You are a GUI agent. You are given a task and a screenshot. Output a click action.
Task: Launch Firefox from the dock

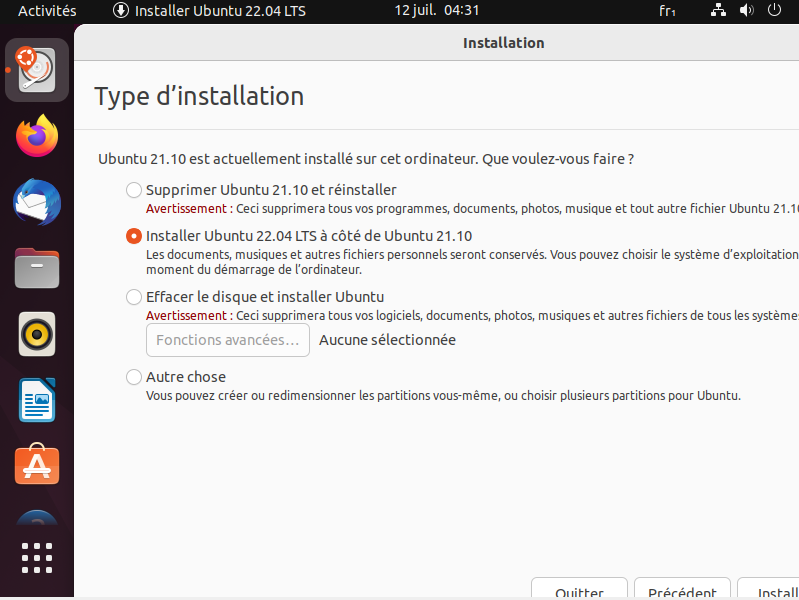tap(37, 136)
